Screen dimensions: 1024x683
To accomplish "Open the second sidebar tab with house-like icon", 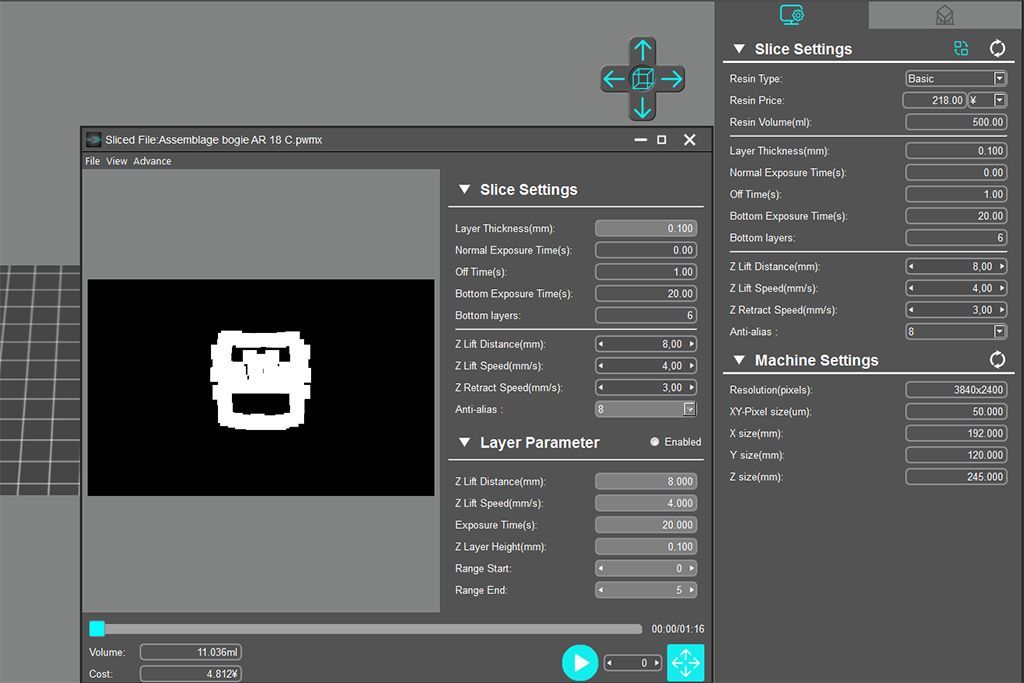I will tap(944, 14).
